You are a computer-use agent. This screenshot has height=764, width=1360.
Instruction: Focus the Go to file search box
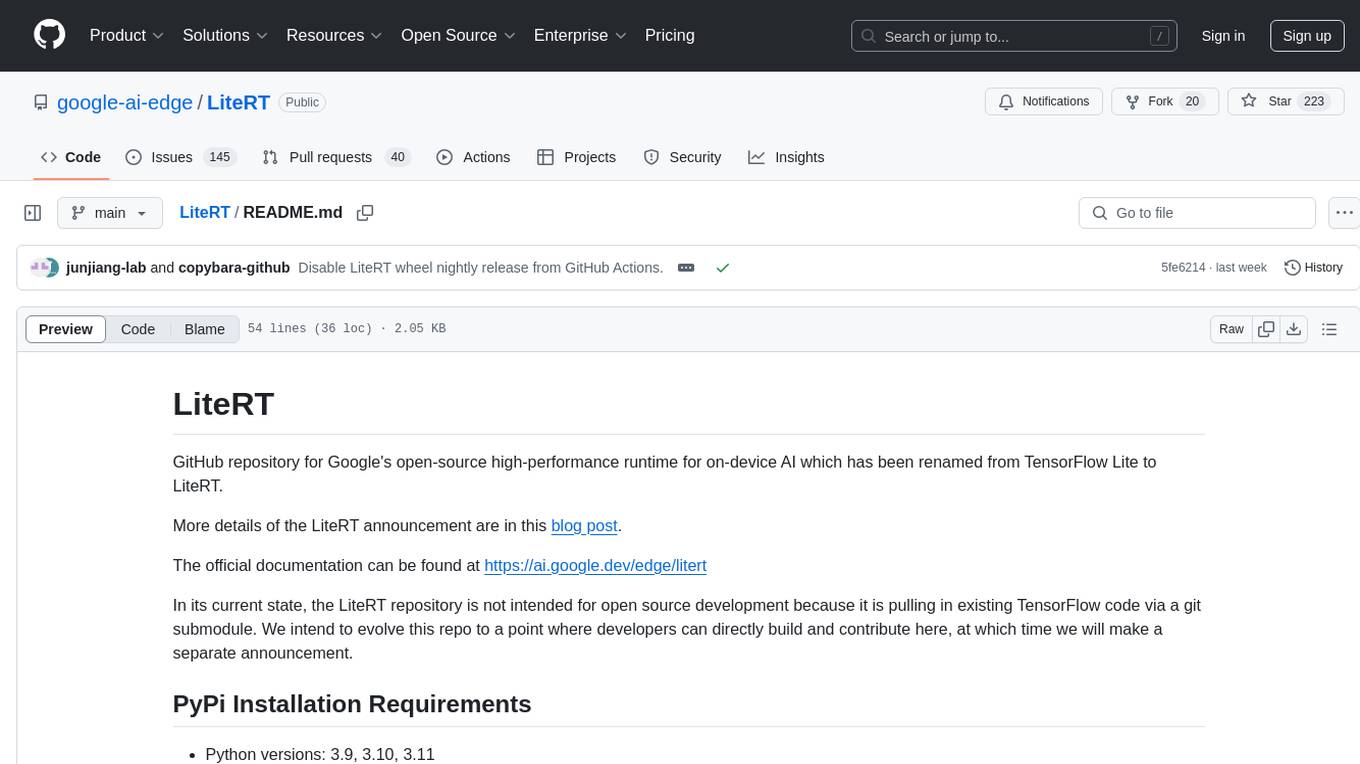point(1197,213)
